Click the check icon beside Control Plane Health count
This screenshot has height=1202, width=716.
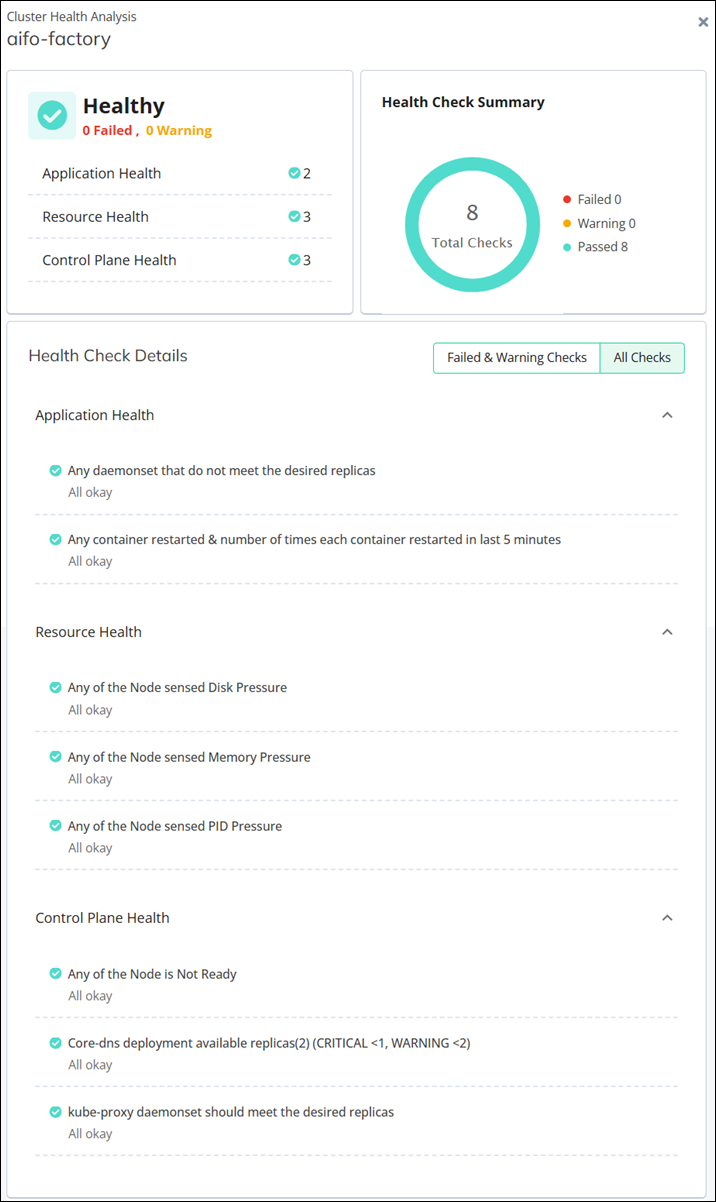tap(292, 259)
